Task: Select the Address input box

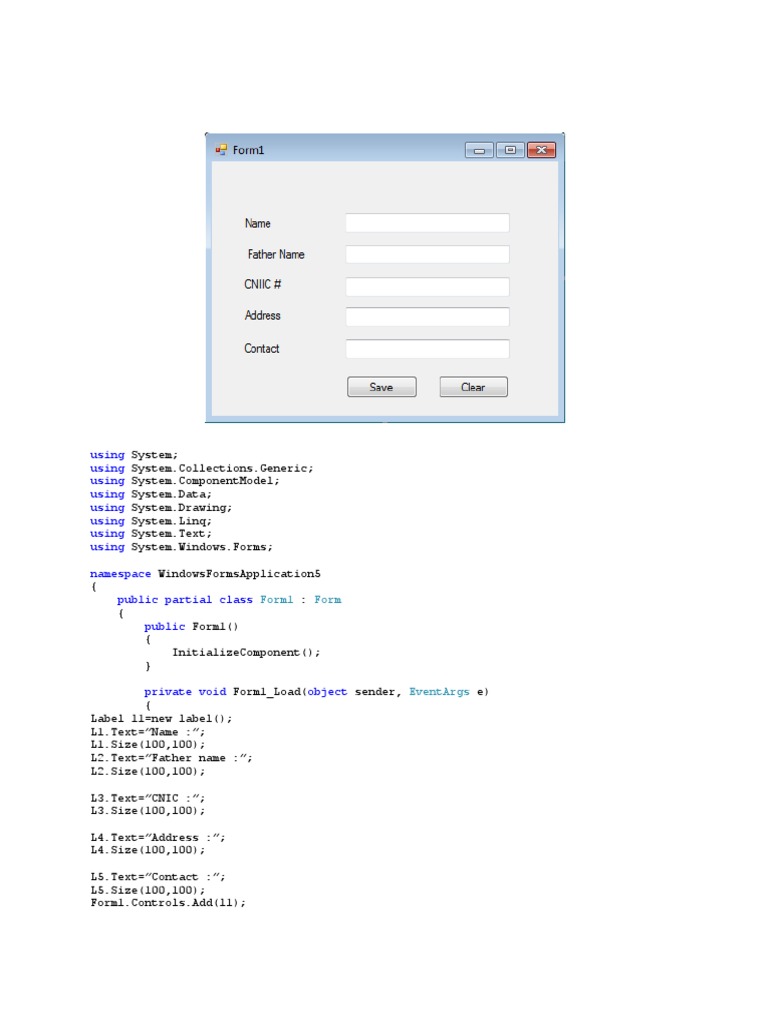Action: pos(427,317)
